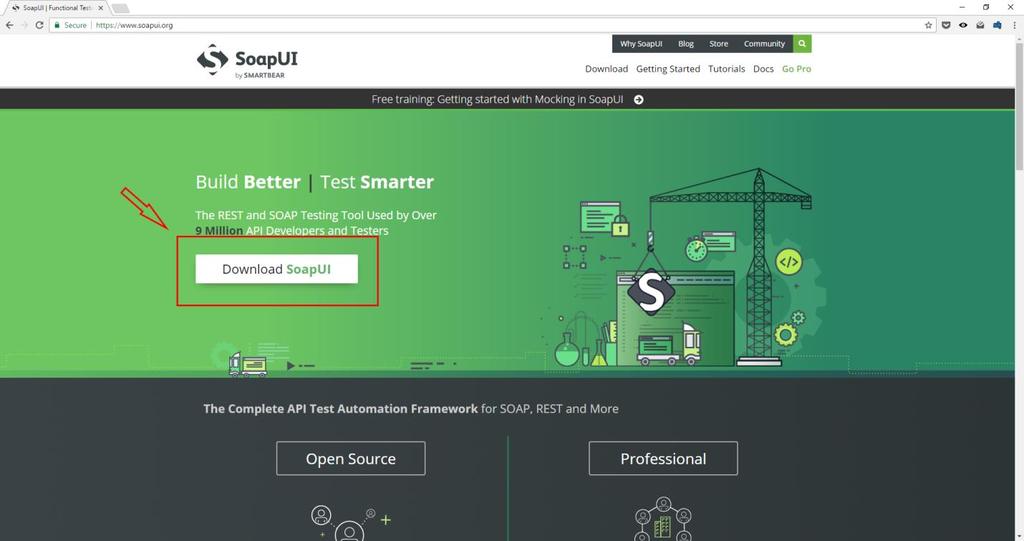This screenshot has width=1024, height=541.
Task: Select the SoapUI Functional Testing tab
Action: [57, 8]
